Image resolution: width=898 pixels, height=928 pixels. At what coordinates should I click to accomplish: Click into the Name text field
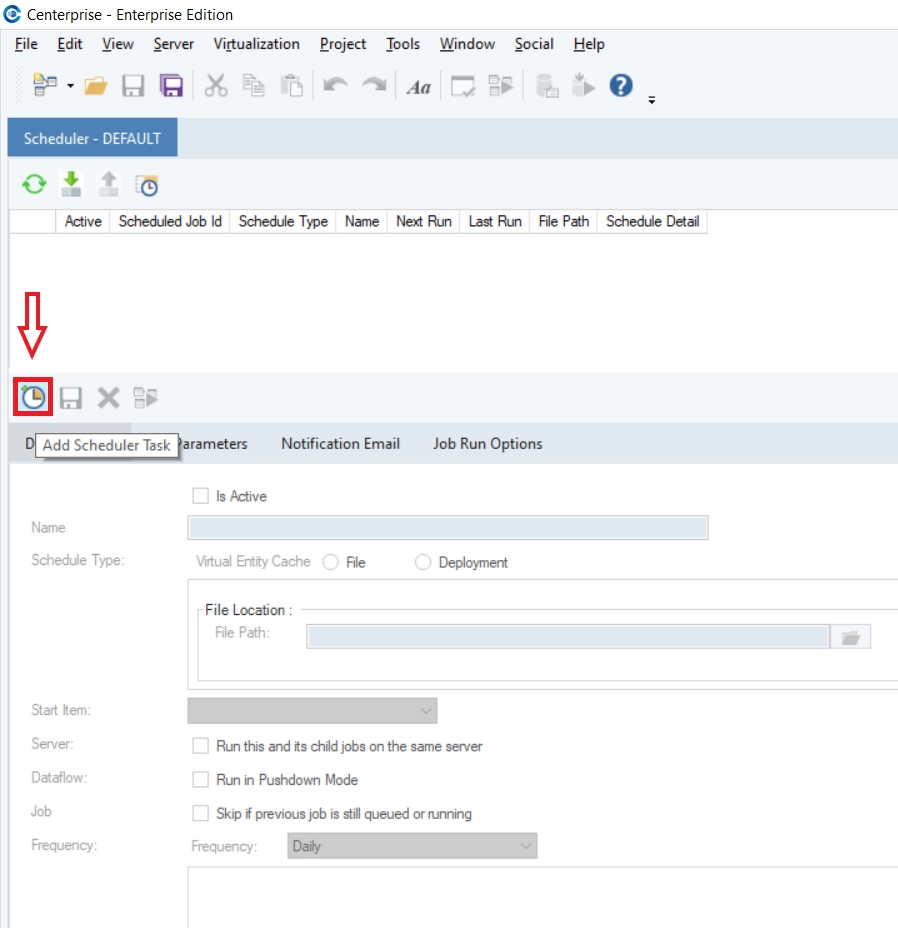coord(447,528)
